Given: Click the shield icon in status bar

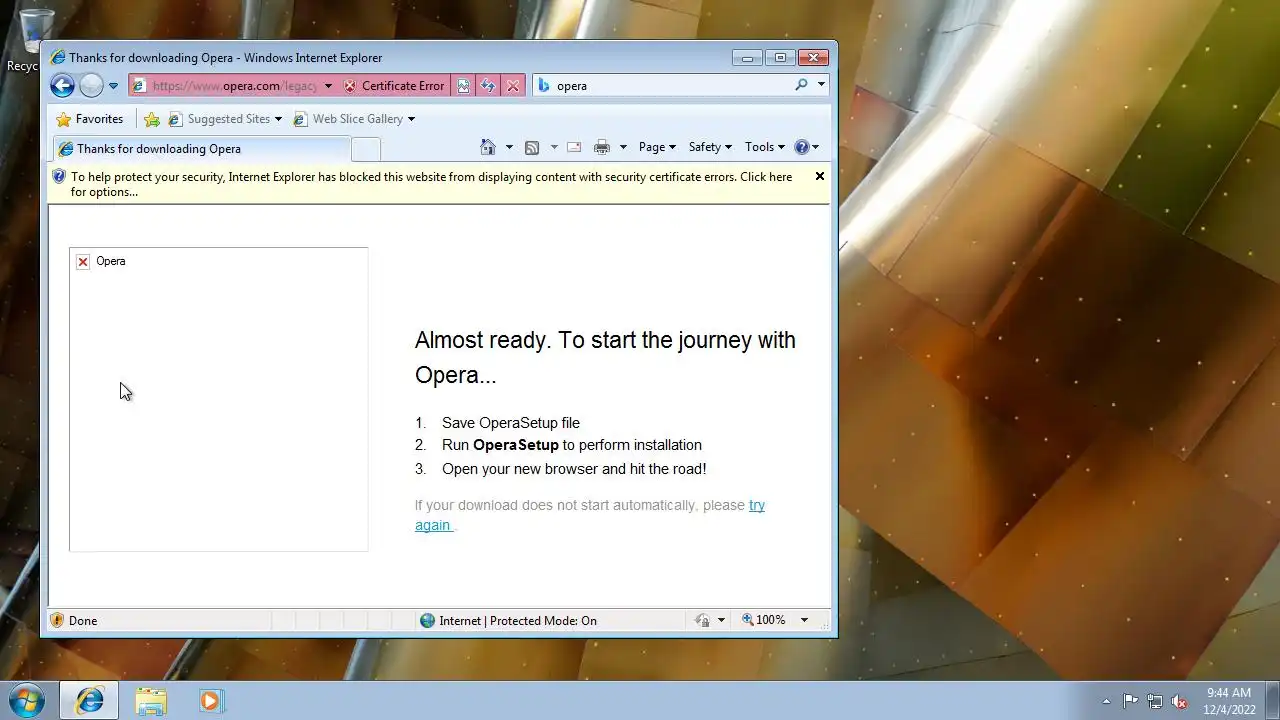Looking at the screenshot, I should coord(57,620).
